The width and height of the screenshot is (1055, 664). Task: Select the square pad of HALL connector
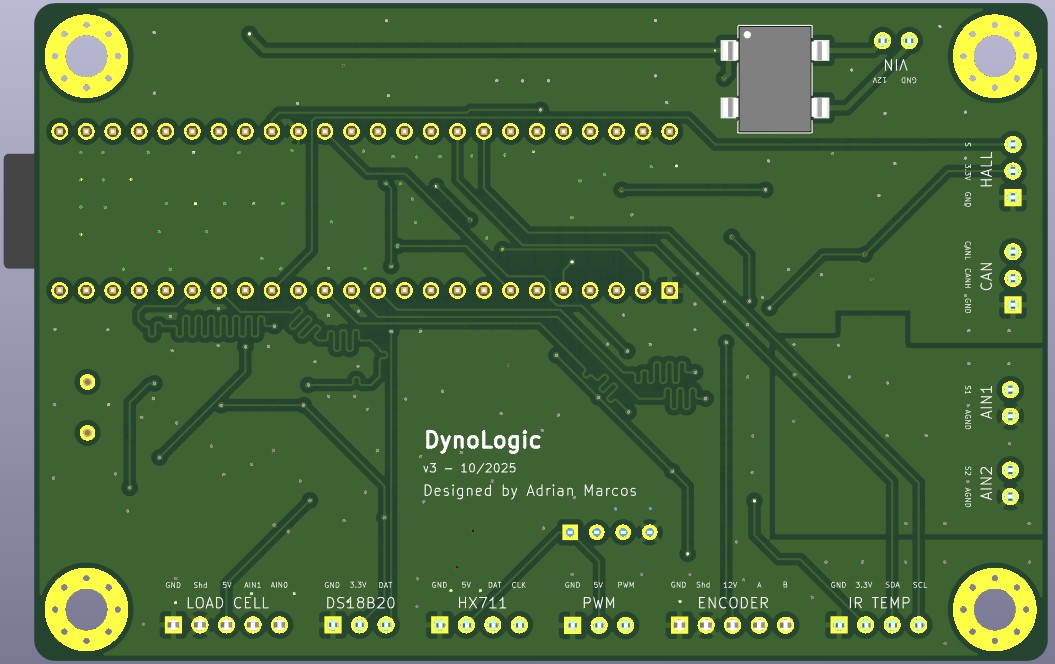click(x=1013, y=198)
